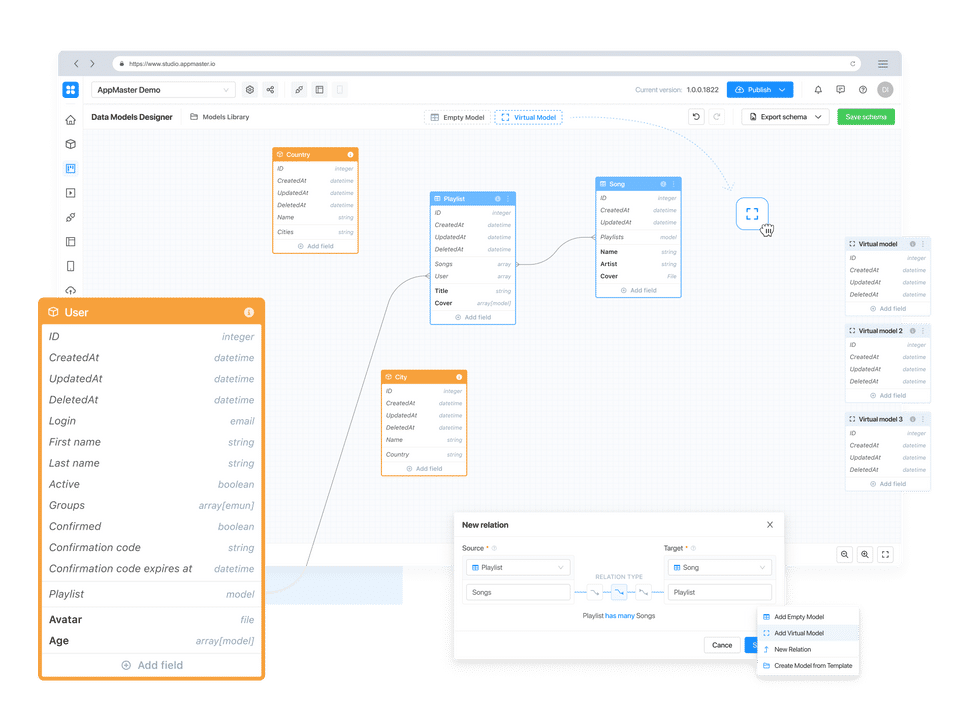Undo the last schema change
The height and width of the screenshot is (716, 960).
(x=696, y=116)
